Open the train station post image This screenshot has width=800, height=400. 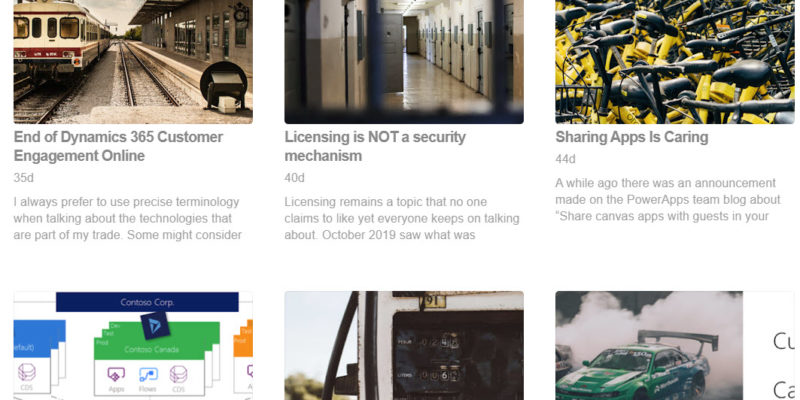pos(133,62)
